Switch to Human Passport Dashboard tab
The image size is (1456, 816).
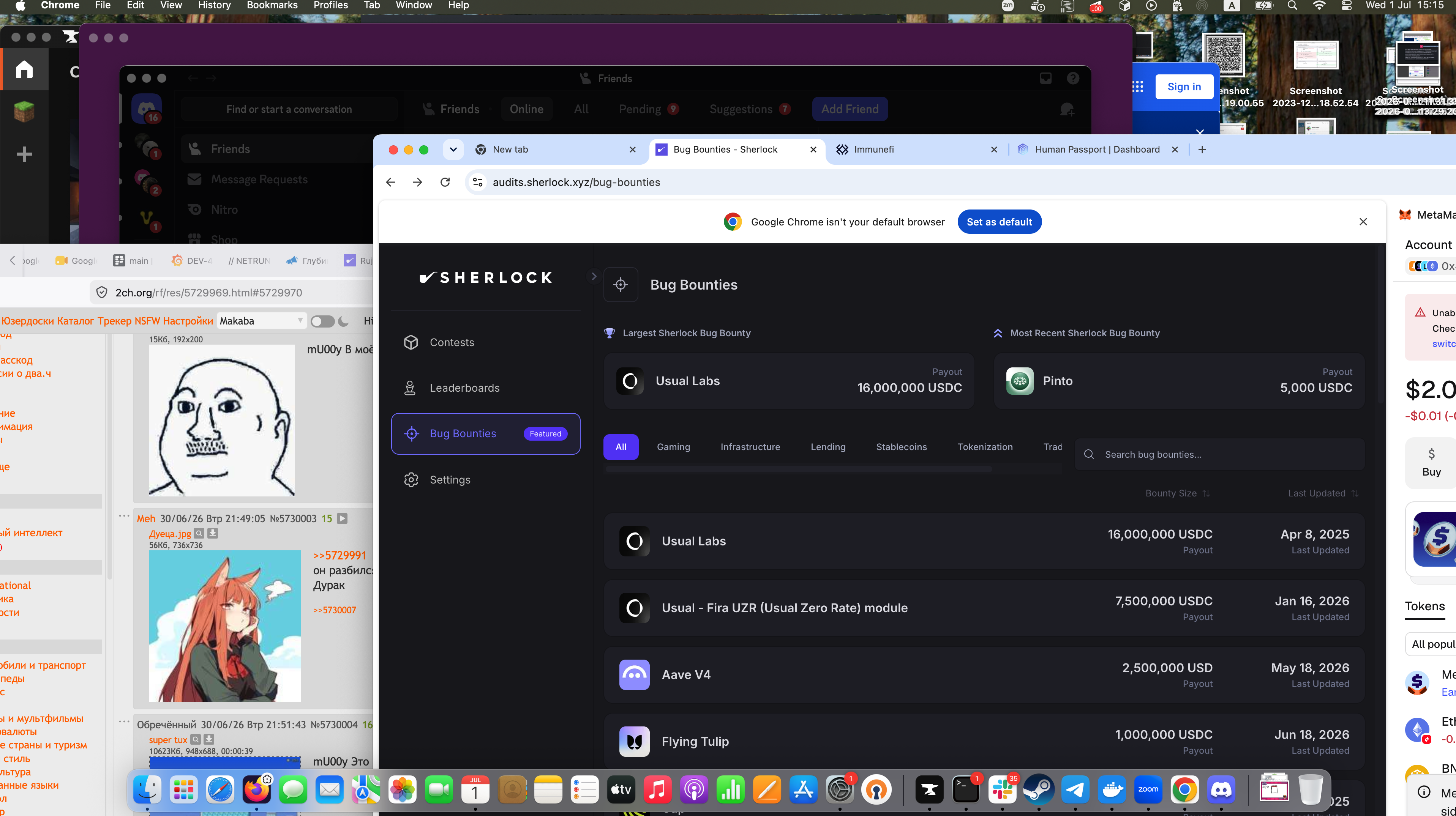[1096, 149]
